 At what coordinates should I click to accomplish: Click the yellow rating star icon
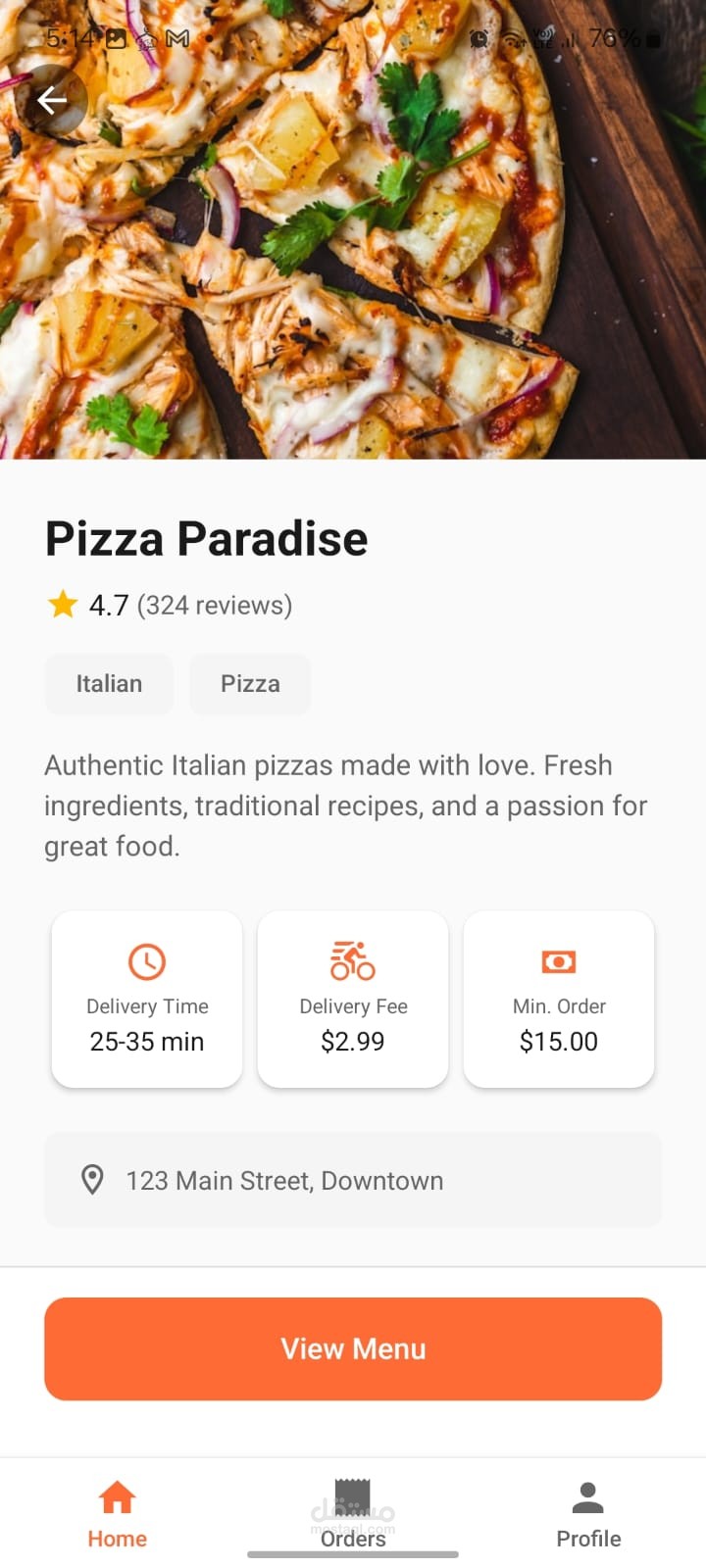tap(63, 605)
